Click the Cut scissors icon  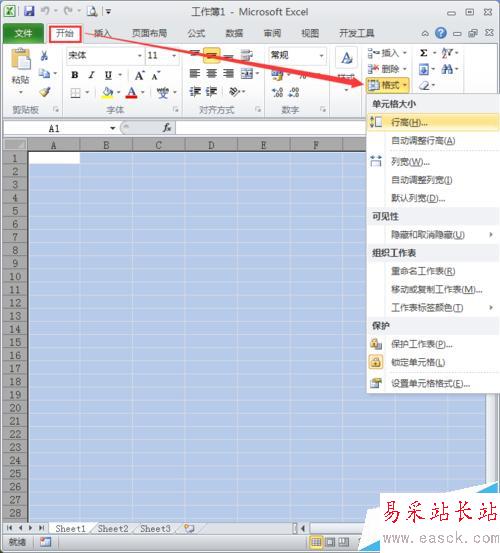44,55
